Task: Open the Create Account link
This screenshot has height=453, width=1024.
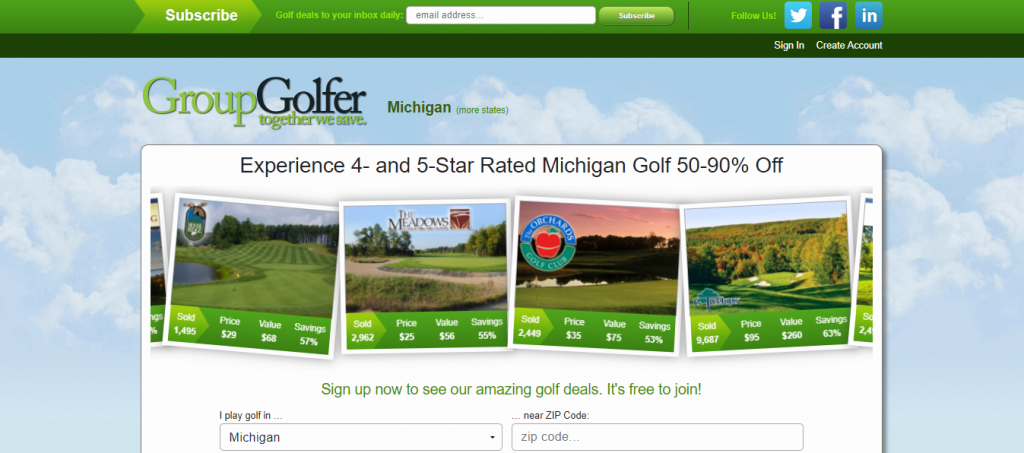Action: (849, 45)
